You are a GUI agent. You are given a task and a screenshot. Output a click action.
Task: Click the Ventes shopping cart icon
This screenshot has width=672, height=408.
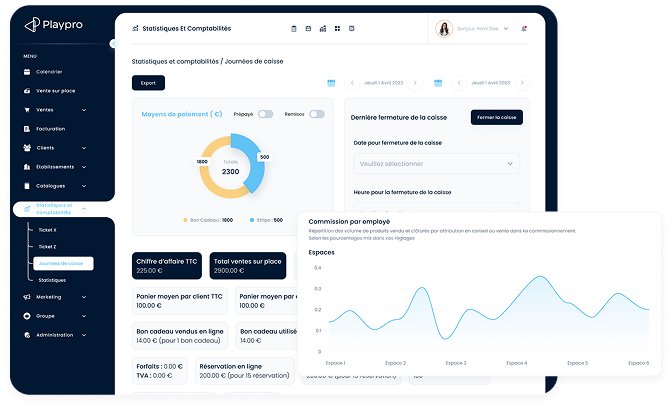[27, 110]
